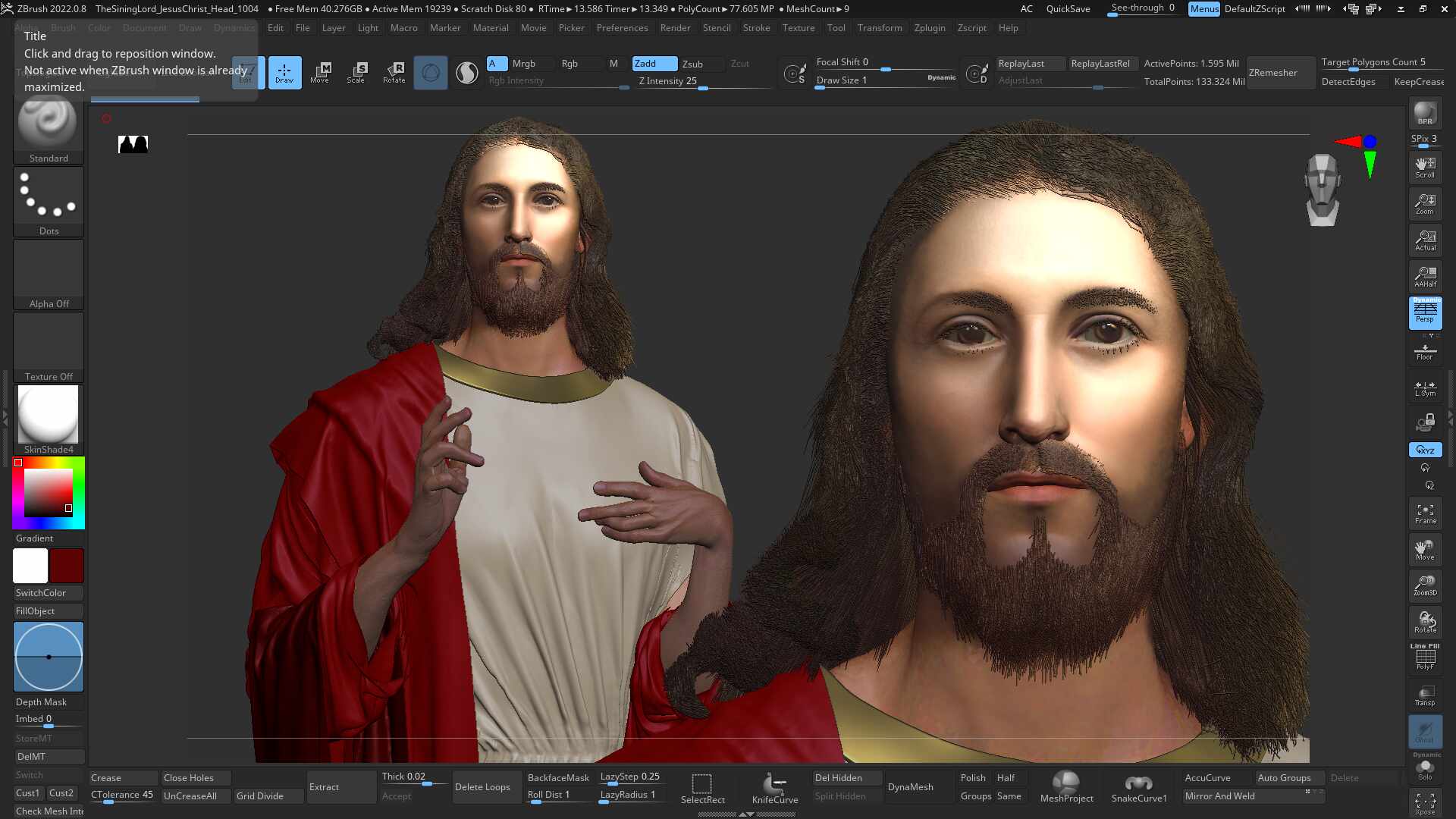Enable Zadd sculpting mode

pyautogui.click(x=653, y=64)
